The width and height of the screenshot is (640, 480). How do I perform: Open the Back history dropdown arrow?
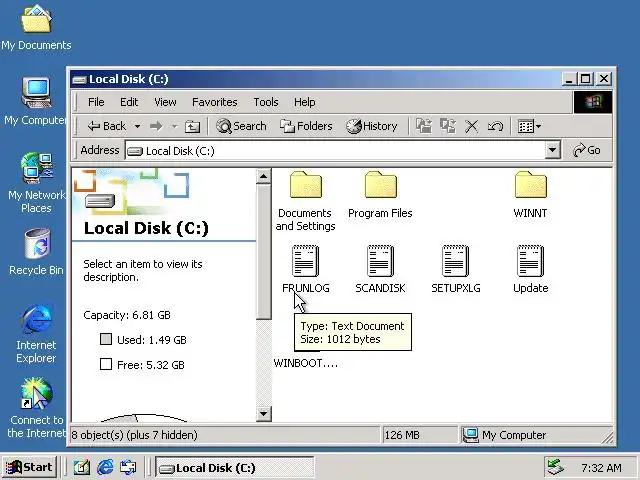click(x=138, y=127)
